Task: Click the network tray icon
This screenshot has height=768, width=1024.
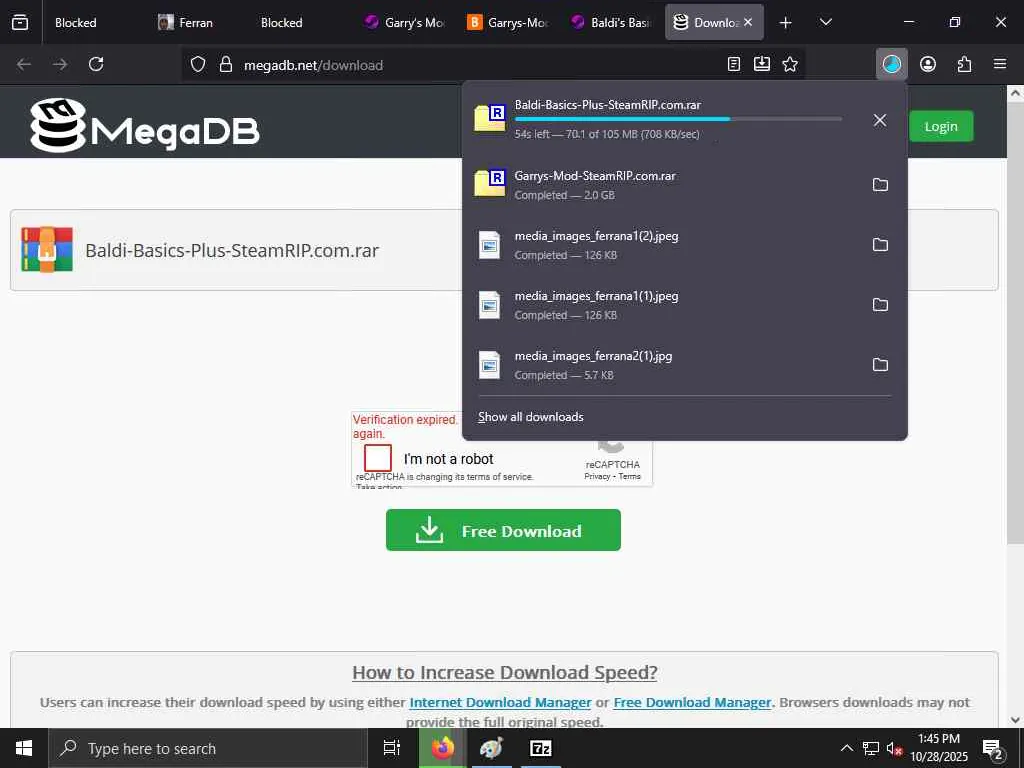Action: pos(871,748)
